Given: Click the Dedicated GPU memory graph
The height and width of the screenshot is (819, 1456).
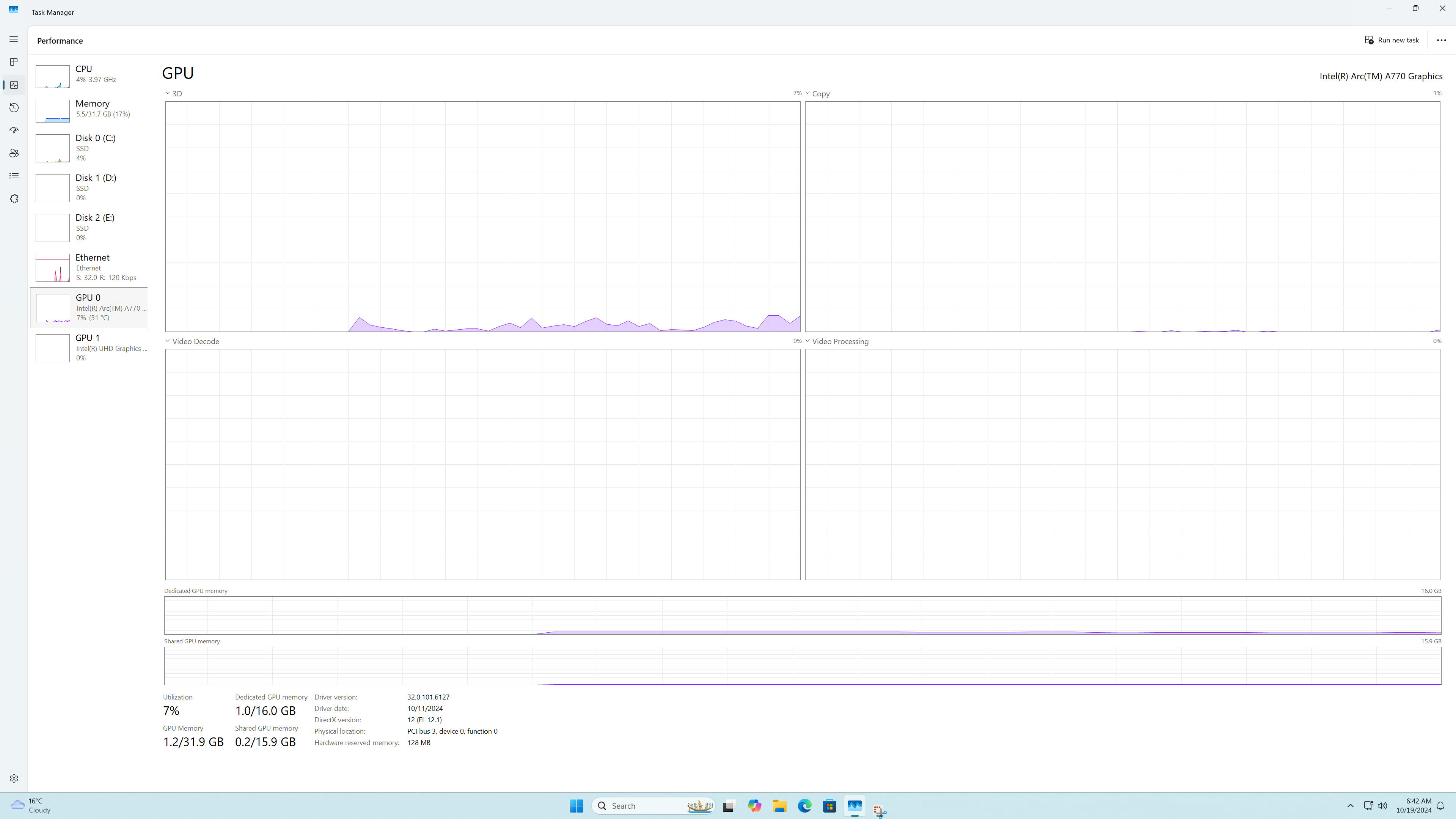Looking at the screenshot, I should click(x=803, y=615).
